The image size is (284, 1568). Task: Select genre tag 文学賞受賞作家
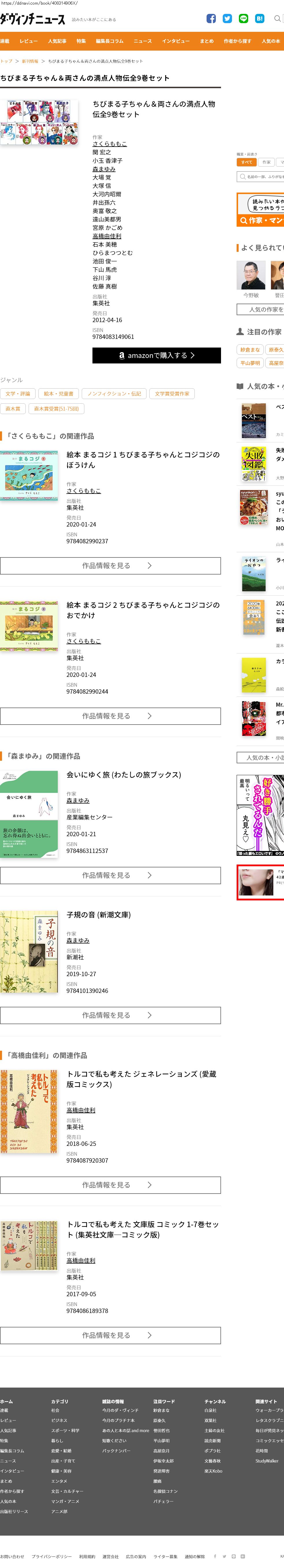click(x=172, y=394)
